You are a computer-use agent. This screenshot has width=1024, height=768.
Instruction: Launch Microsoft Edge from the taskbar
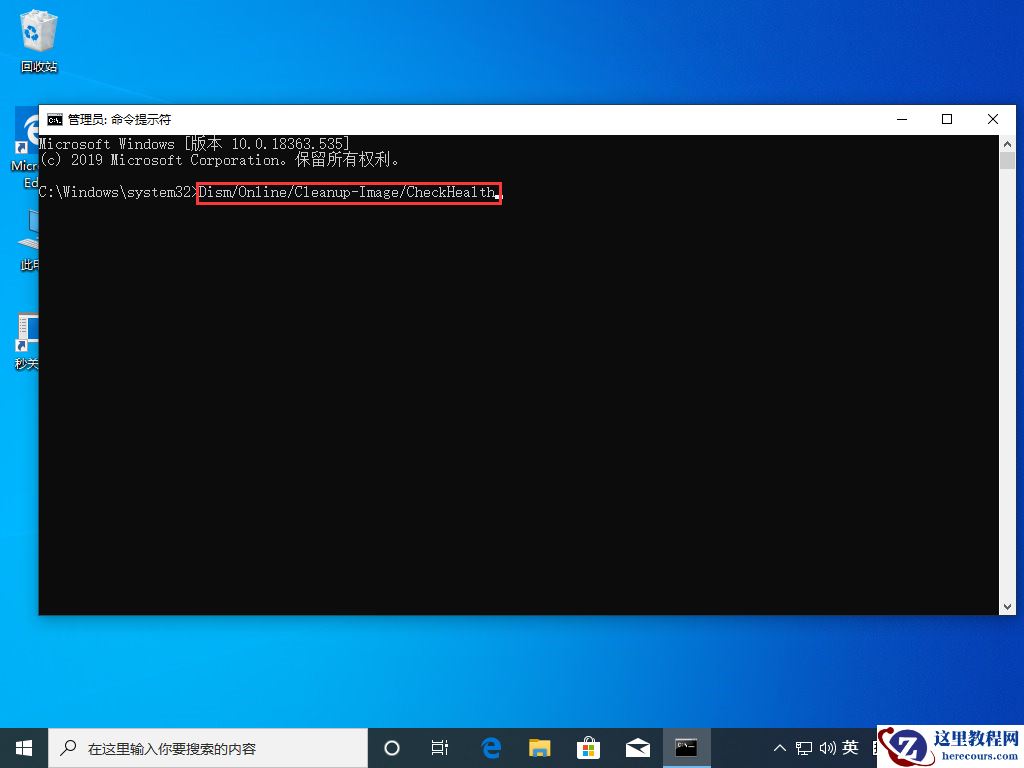coord(490,747)
